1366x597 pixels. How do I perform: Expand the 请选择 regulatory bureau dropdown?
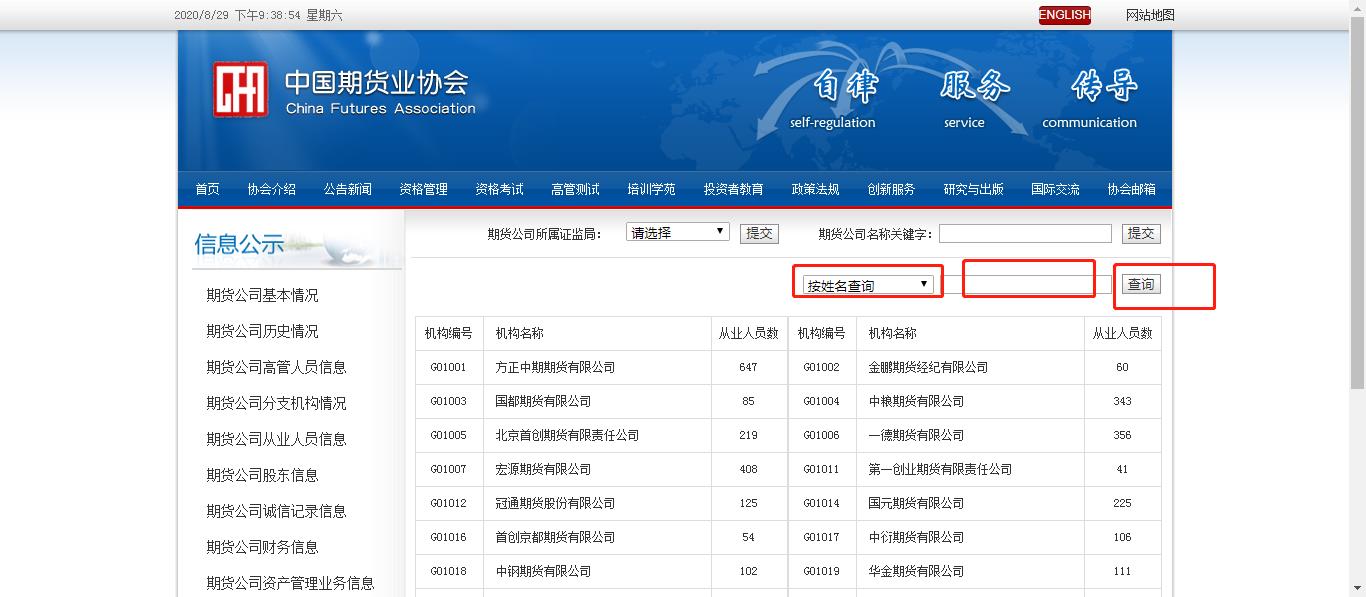tap(678, 232)
